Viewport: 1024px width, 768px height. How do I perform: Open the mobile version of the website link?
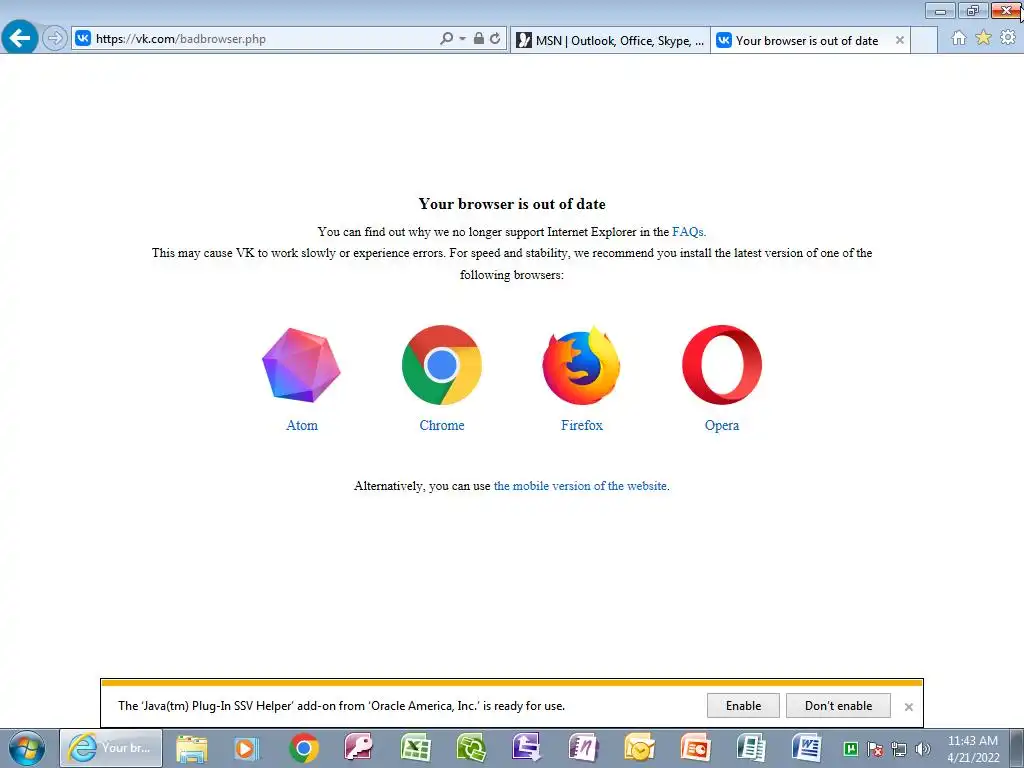580,486
